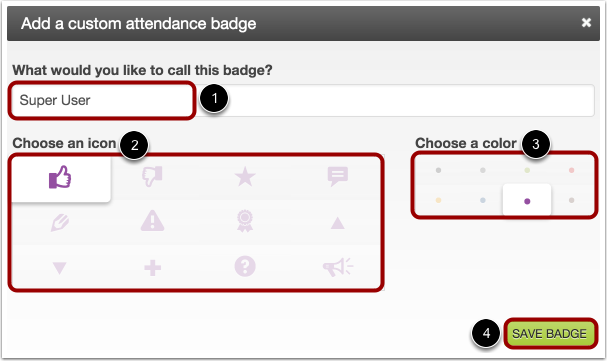Pick the plus sign icon
Viewport: 607px width, 361px height.
tap(153, 268)
